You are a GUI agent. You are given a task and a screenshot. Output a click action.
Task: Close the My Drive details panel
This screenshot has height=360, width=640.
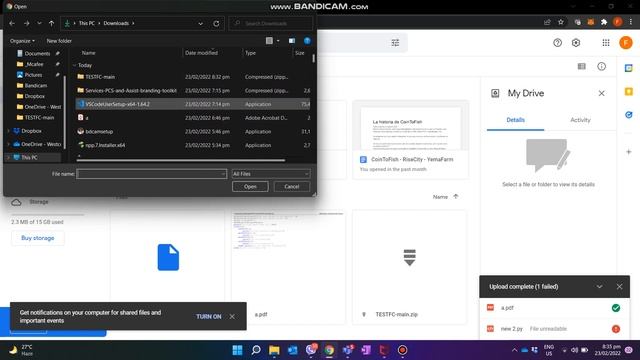601,93
